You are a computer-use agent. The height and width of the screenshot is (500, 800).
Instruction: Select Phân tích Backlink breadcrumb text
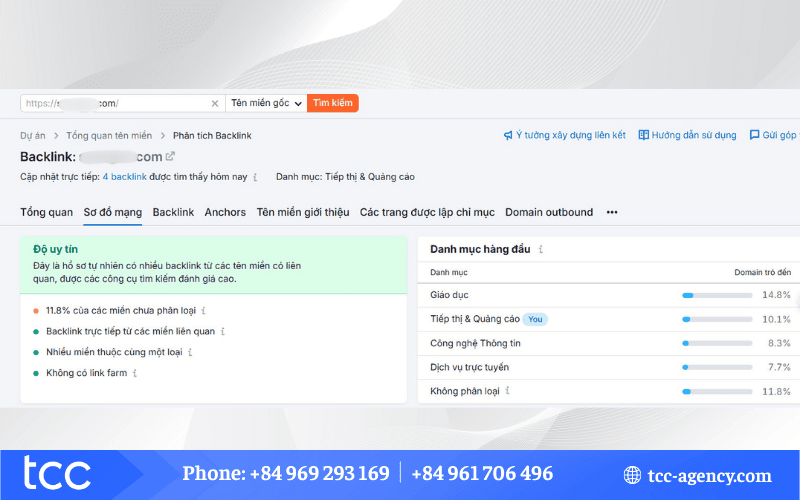coord(212,136)
